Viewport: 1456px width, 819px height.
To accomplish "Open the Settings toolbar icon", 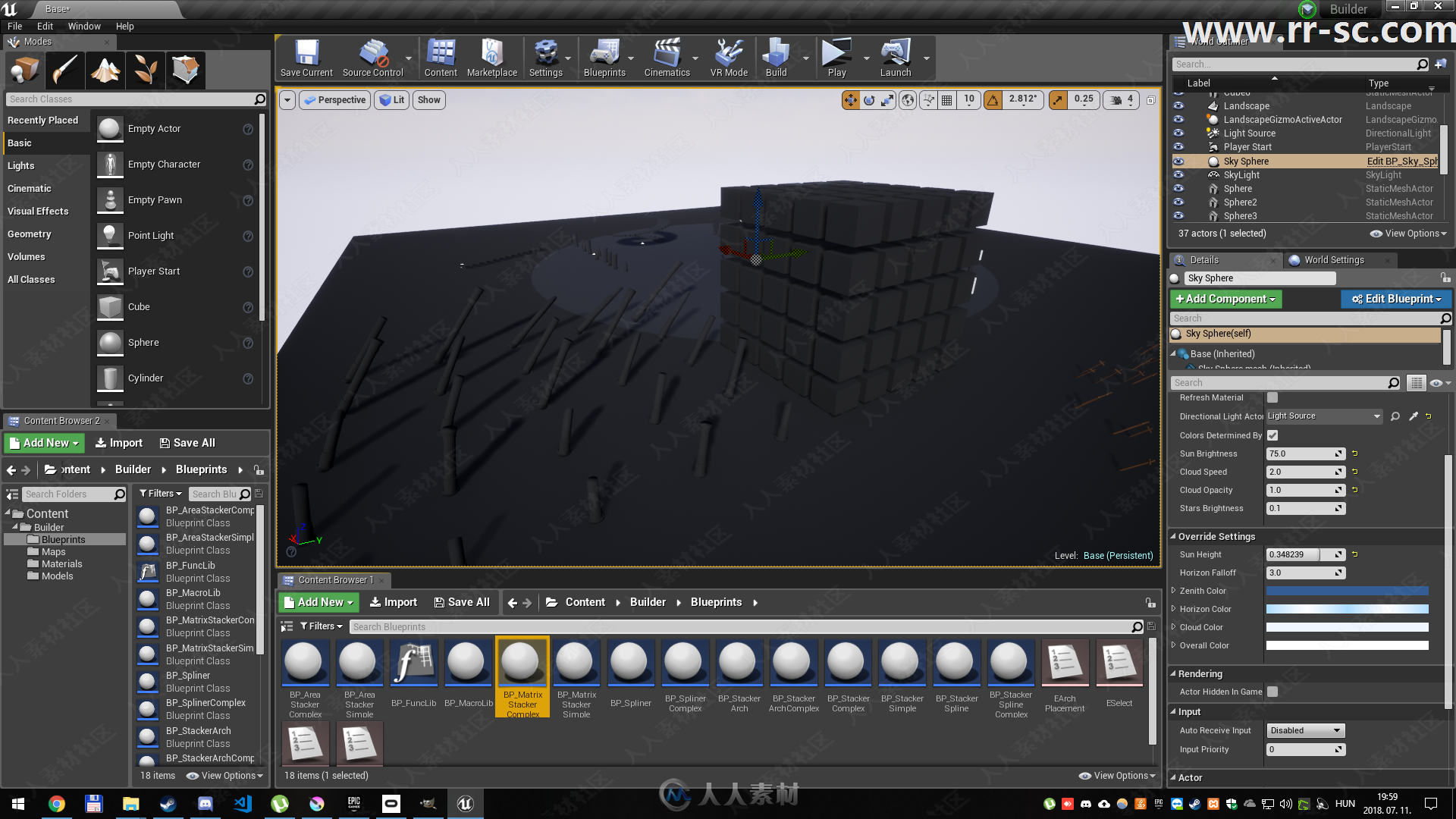I will click(546, 58).
